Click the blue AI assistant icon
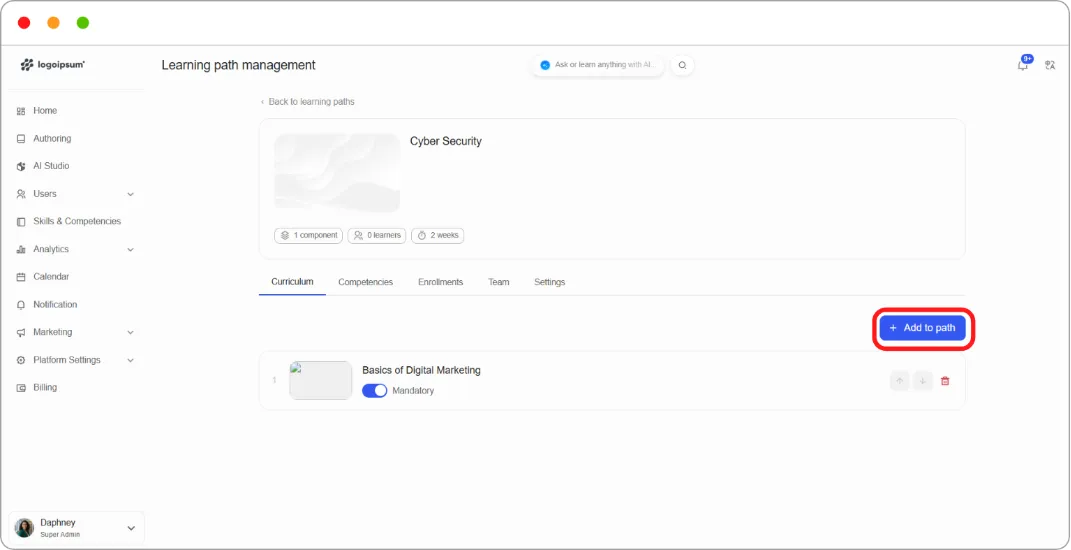This screenshot has width=1071, height=550. pyautogui.click(x=545, y=65)
